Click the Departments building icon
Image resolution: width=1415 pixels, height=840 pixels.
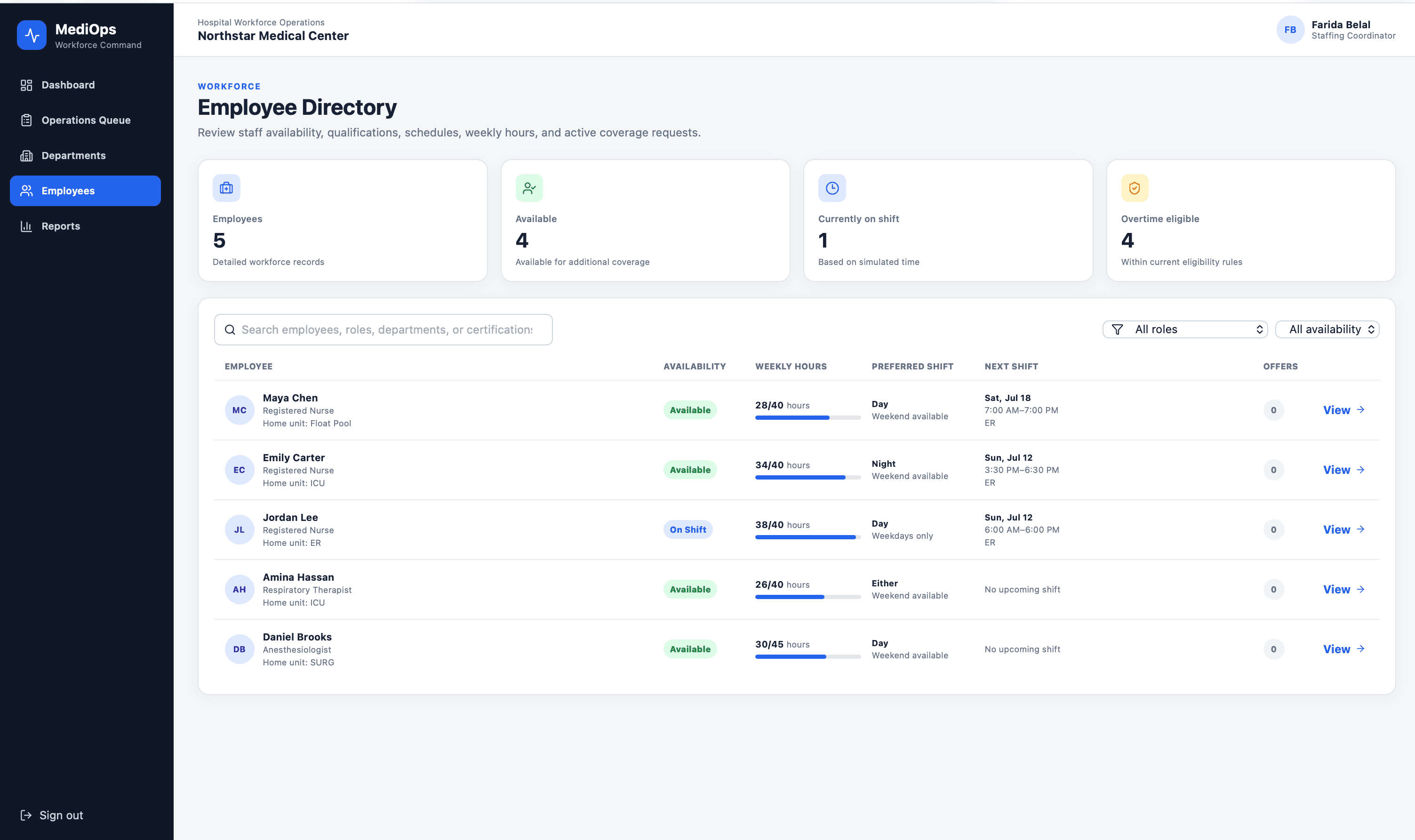pos(26,156)
